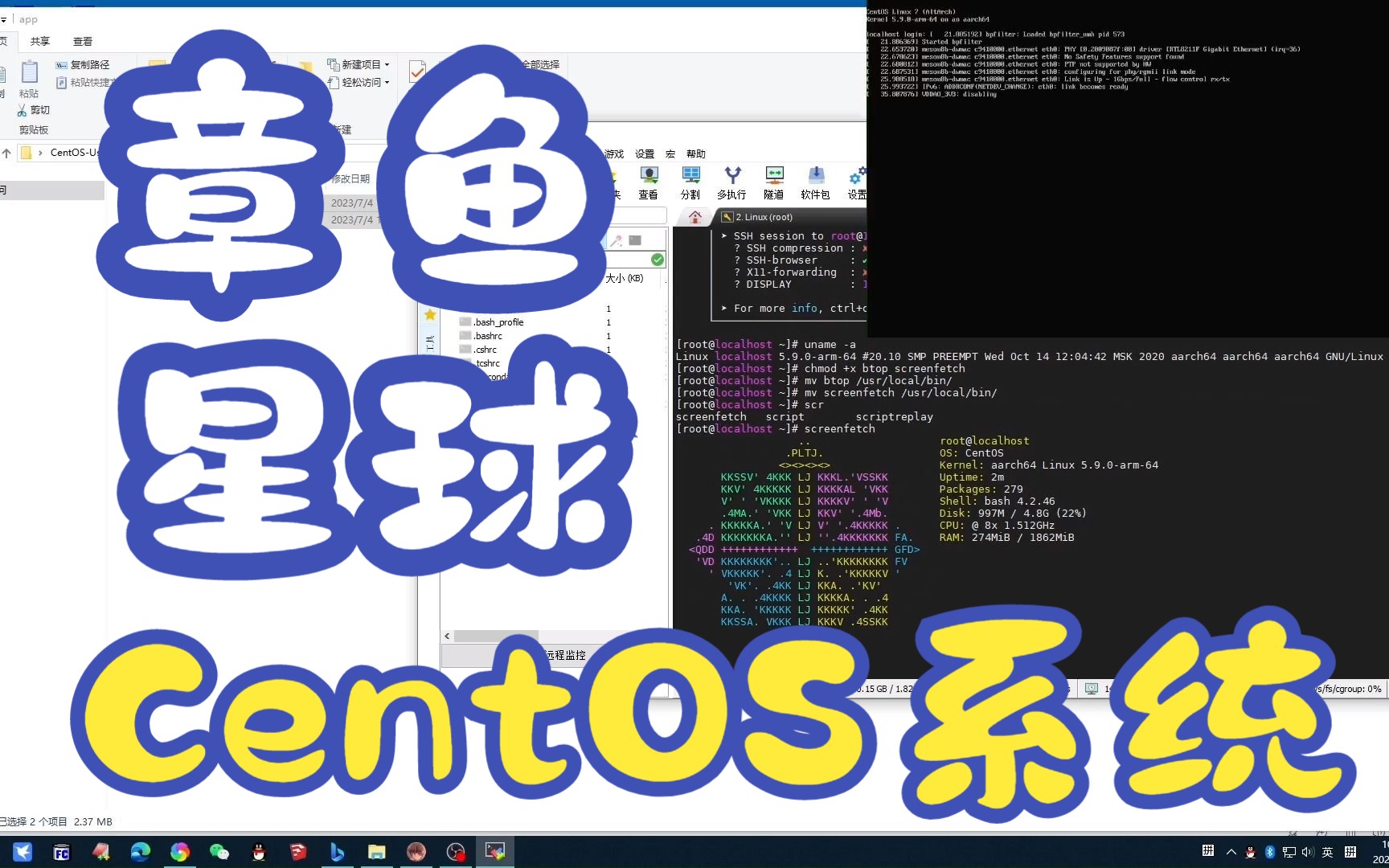Click the volume speaker tray icon
1389x868 pixels.
pos(1308,852)
